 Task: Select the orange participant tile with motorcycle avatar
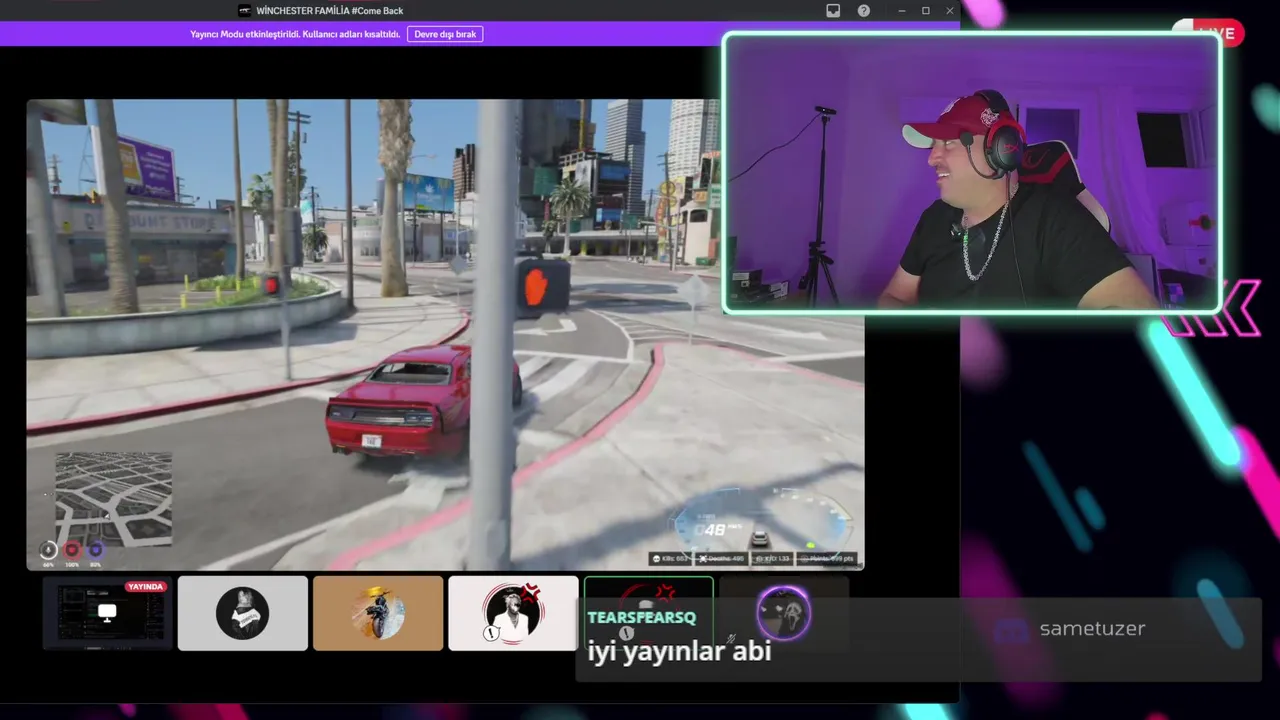tap(378, 613)
